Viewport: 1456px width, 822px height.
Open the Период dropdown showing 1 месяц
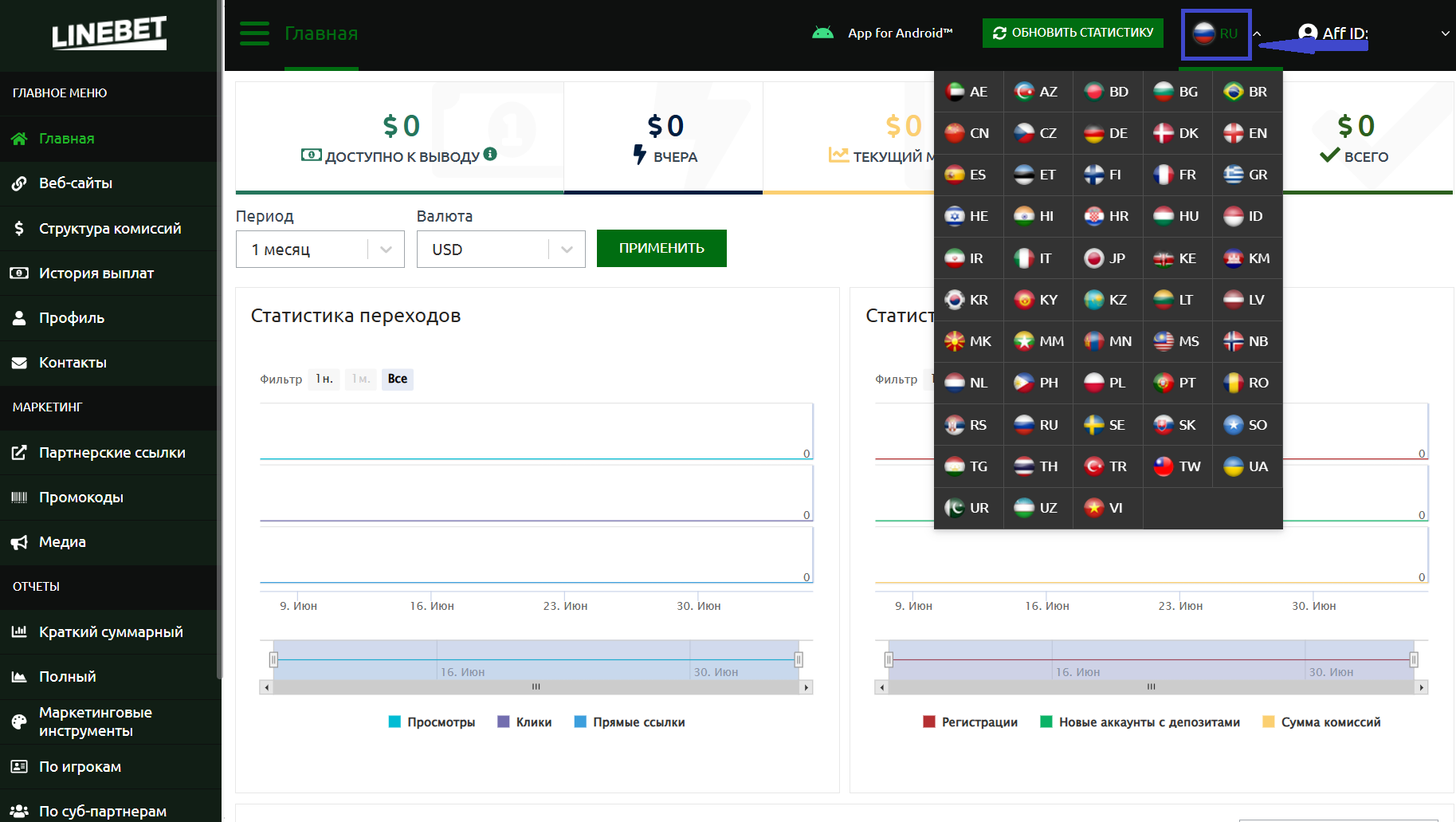tap(320, 250)
